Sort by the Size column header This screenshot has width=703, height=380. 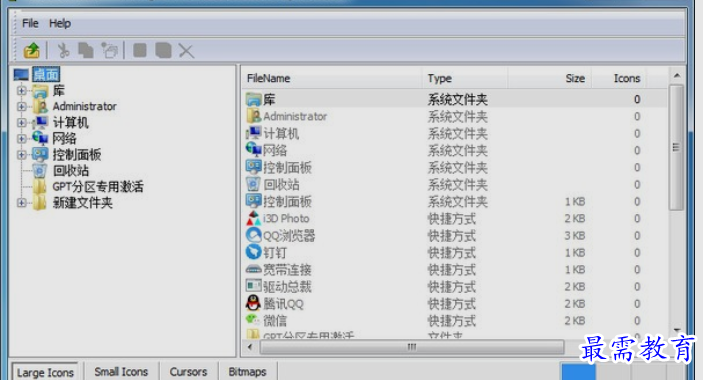tap(550, 78)
